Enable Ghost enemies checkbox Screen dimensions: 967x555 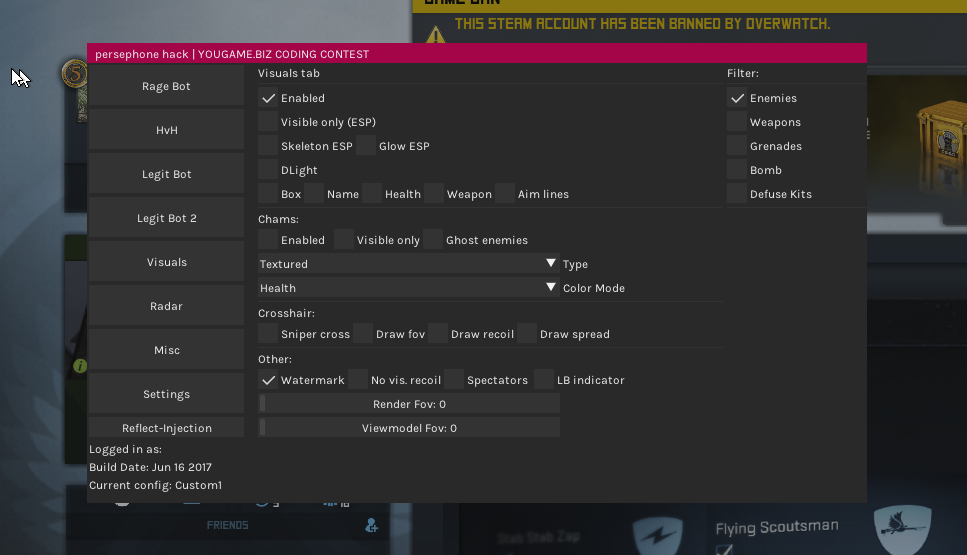click(433, 240)
